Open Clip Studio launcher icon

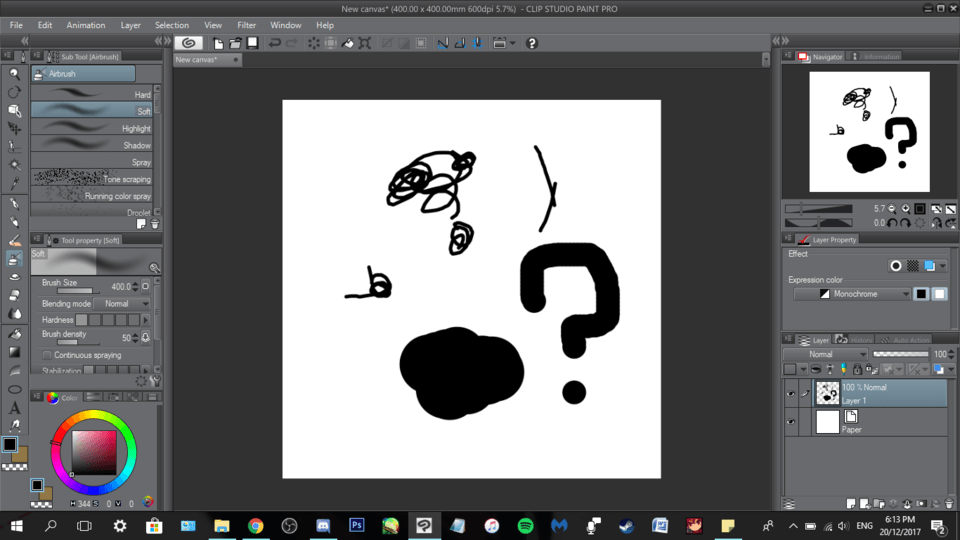pos(189,43)
